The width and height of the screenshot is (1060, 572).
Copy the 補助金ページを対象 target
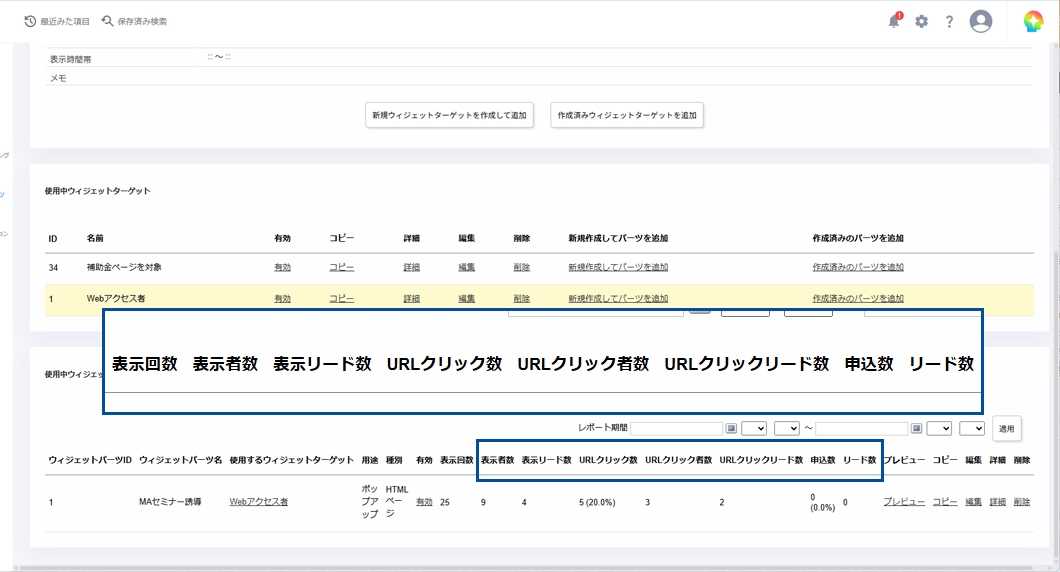coord(341,268)
